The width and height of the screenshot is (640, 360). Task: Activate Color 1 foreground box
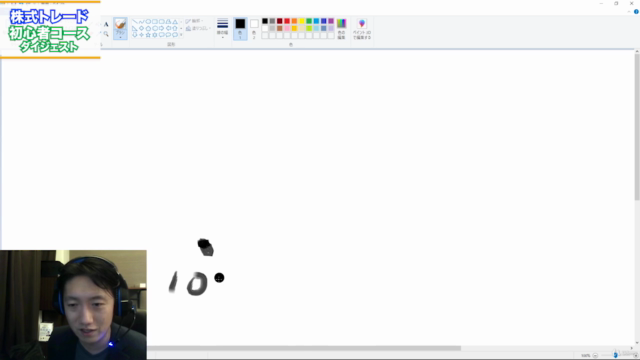coord(240,29)
